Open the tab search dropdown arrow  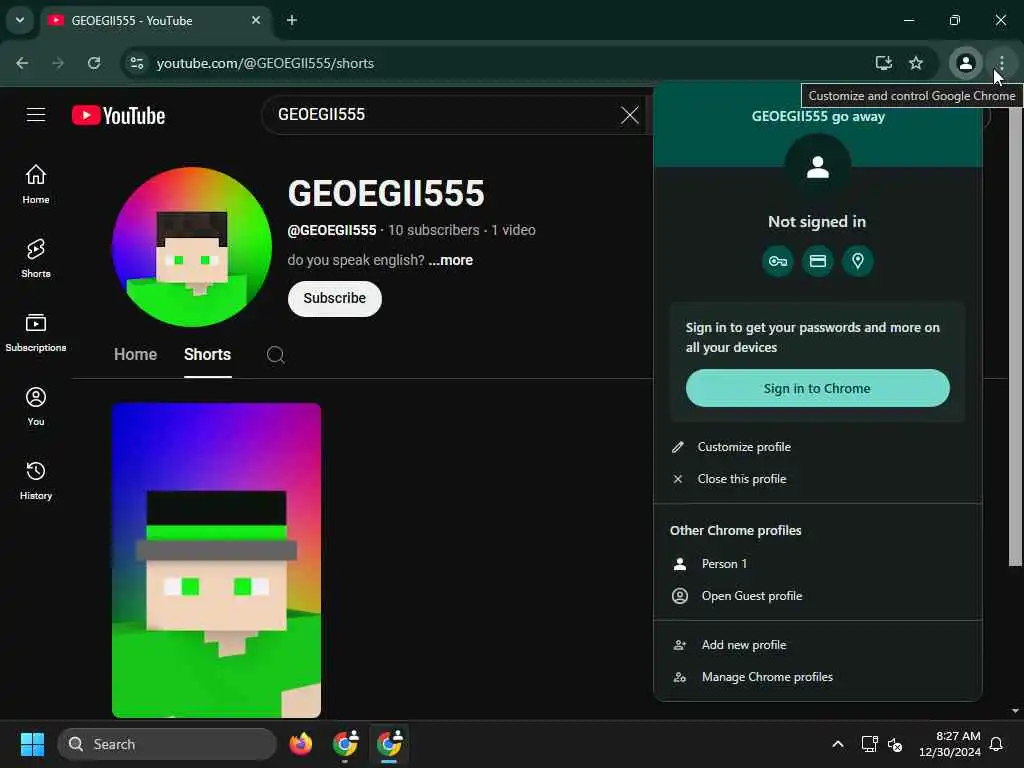click(x=20, y=20)
